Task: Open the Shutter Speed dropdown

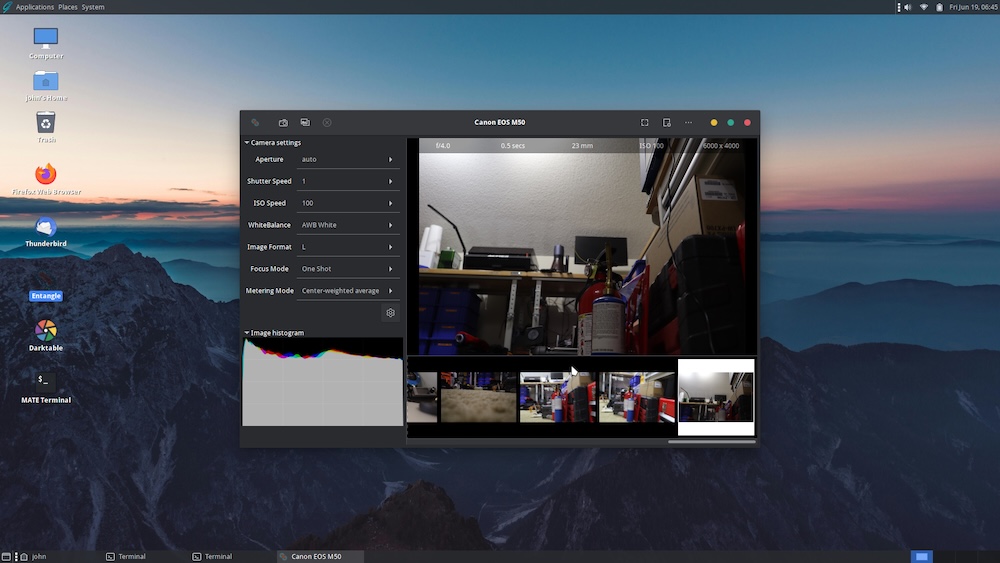Action: [348, 181]
